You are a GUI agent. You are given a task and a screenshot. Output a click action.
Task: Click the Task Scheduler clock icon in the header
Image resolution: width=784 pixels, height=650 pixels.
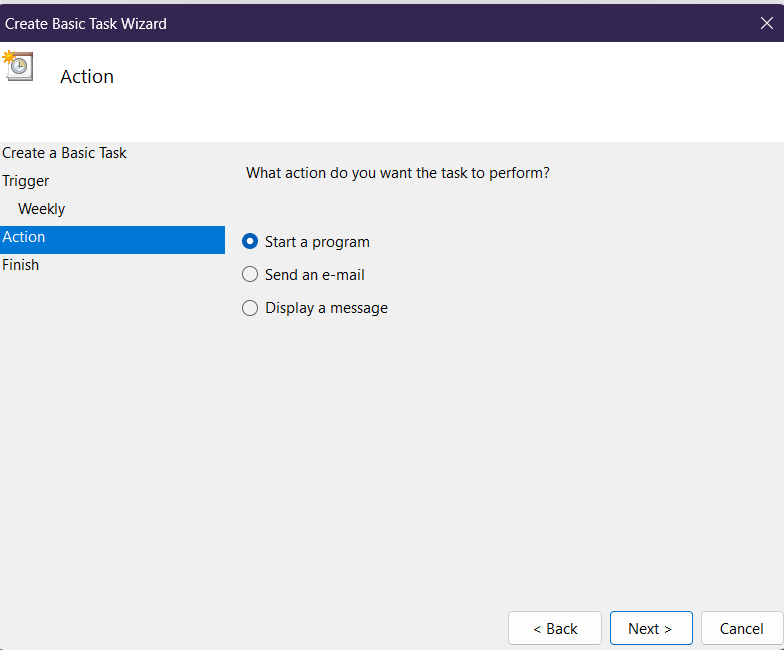(18, 65)
